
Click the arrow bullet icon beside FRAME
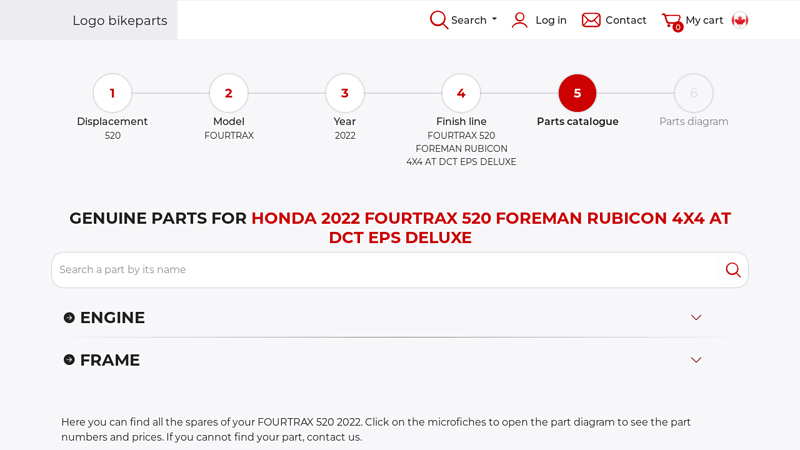click(x=69, y=360)
